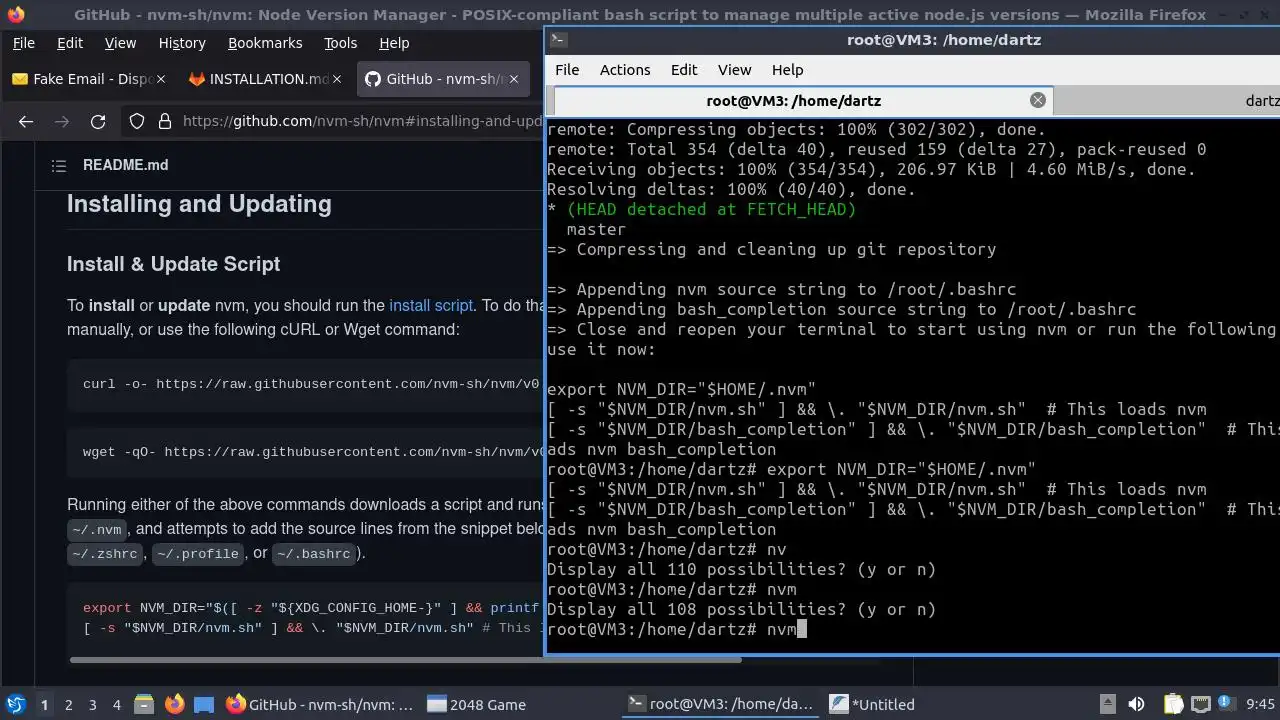
Task: Click the site security padlock icon
Action: click(164, 121)
